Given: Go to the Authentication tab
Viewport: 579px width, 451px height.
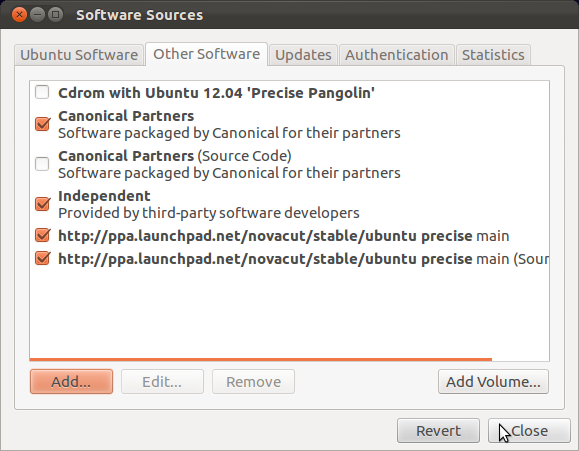Looking at the screenshot, I should tap(397, 55).
